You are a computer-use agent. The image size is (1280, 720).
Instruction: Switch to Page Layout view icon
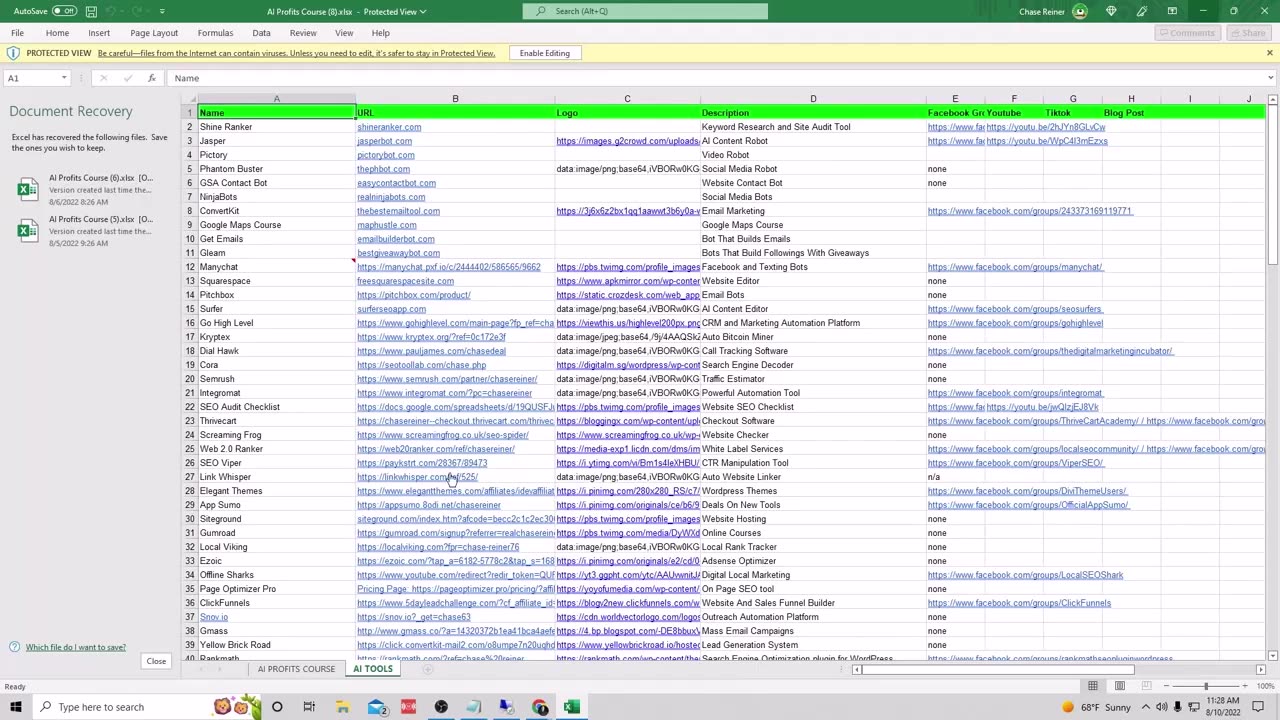tap(1120, 686)
